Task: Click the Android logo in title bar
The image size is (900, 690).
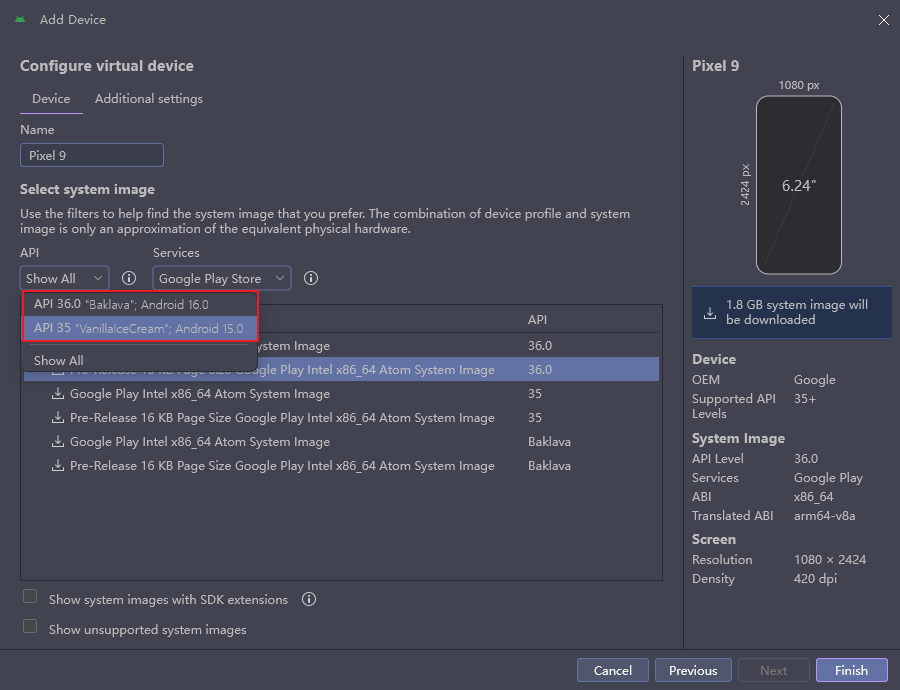Action: (20, 19)
